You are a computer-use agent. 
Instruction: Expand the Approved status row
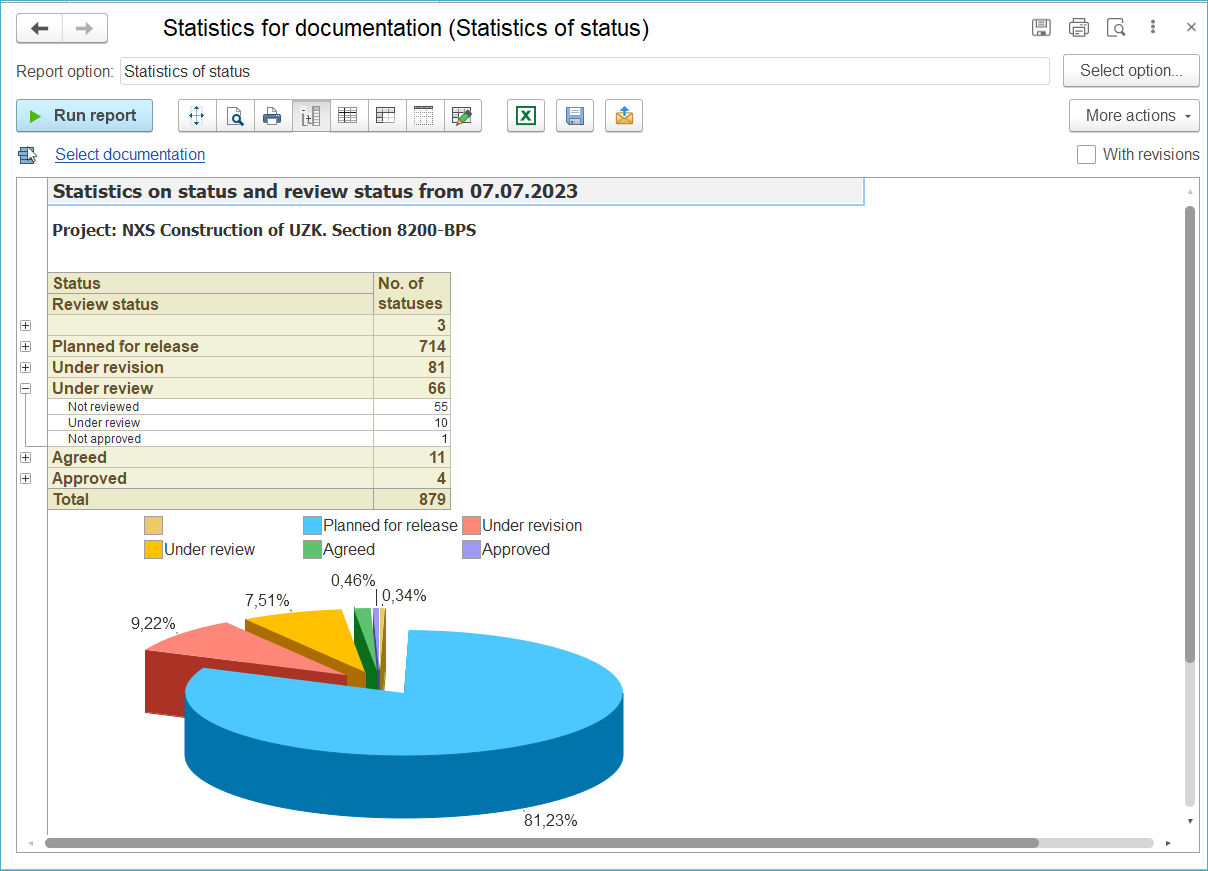point(26,479)
